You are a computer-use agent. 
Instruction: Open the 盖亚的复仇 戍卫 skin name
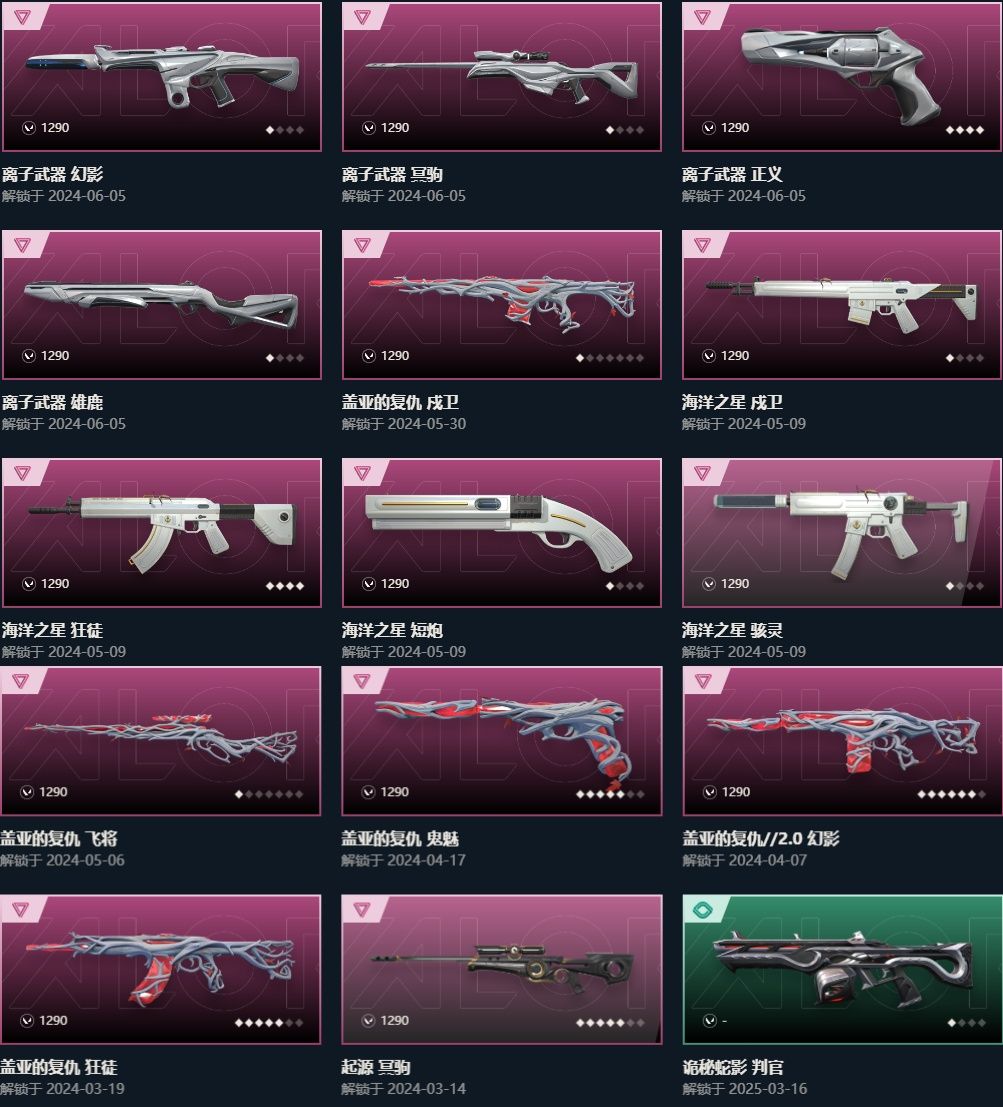tap(400, 402)
